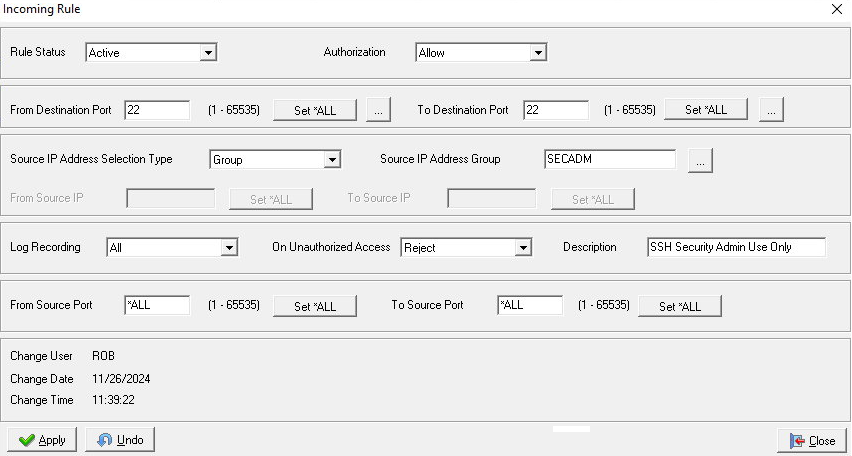Image resolution: width=852 pixels, height=456 pixels.
Task: Browse Source IP Address Group with ellipsis button
Action: 701,160
